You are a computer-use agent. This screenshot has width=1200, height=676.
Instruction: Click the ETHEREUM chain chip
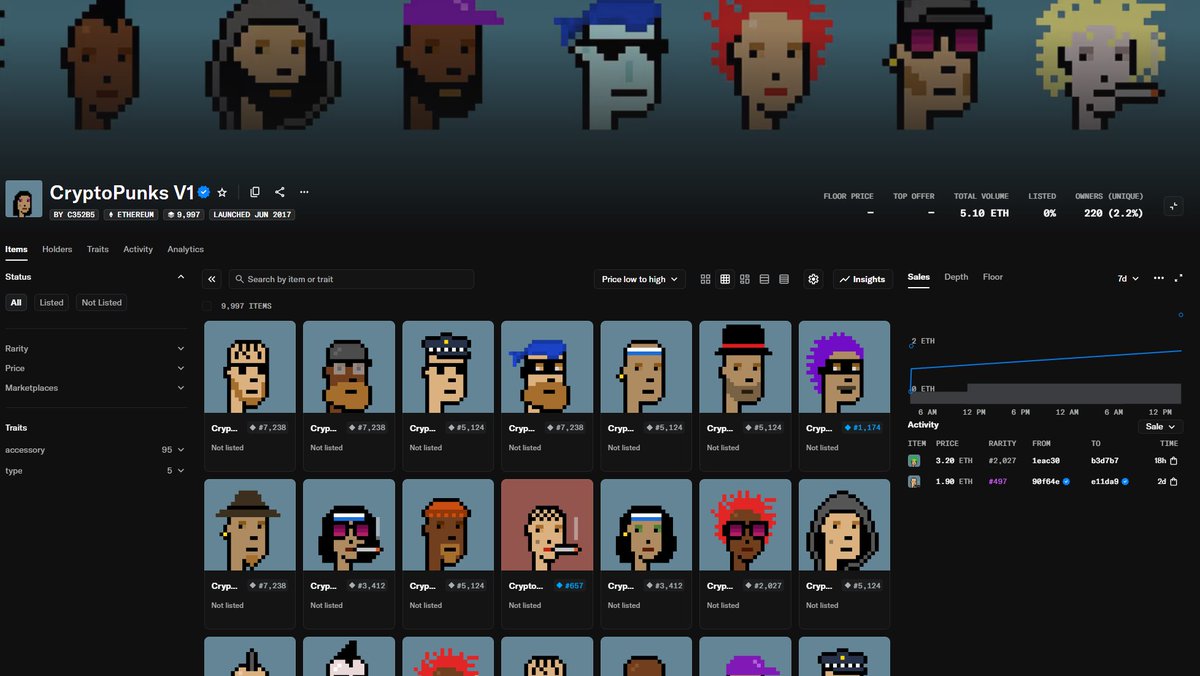[131, 215]
